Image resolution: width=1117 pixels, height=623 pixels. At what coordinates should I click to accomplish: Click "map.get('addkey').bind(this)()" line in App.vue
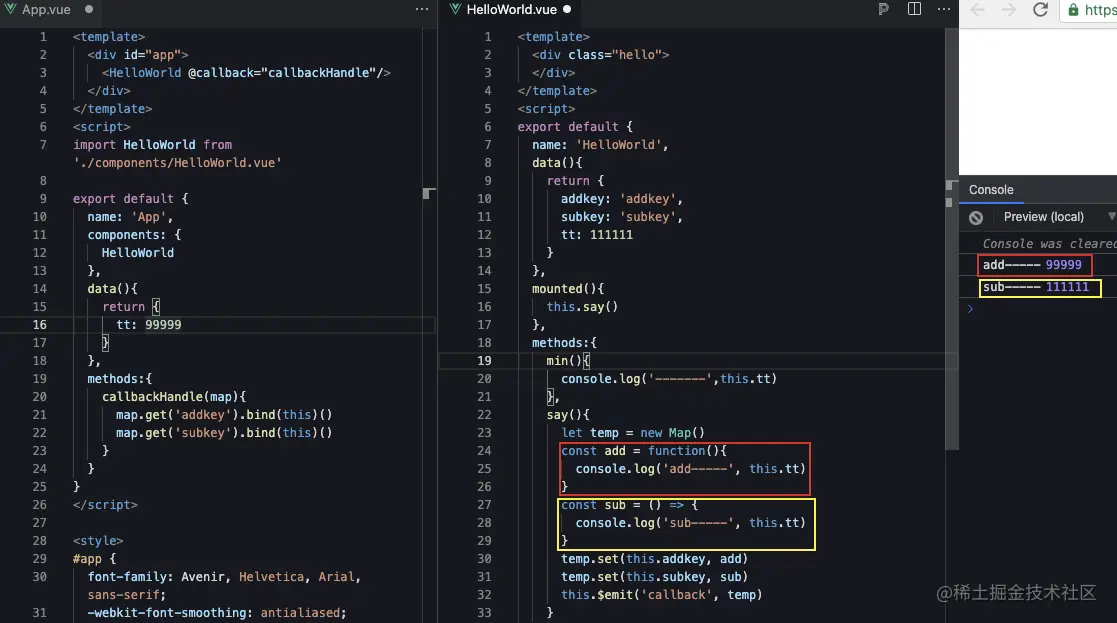[224, 414]
